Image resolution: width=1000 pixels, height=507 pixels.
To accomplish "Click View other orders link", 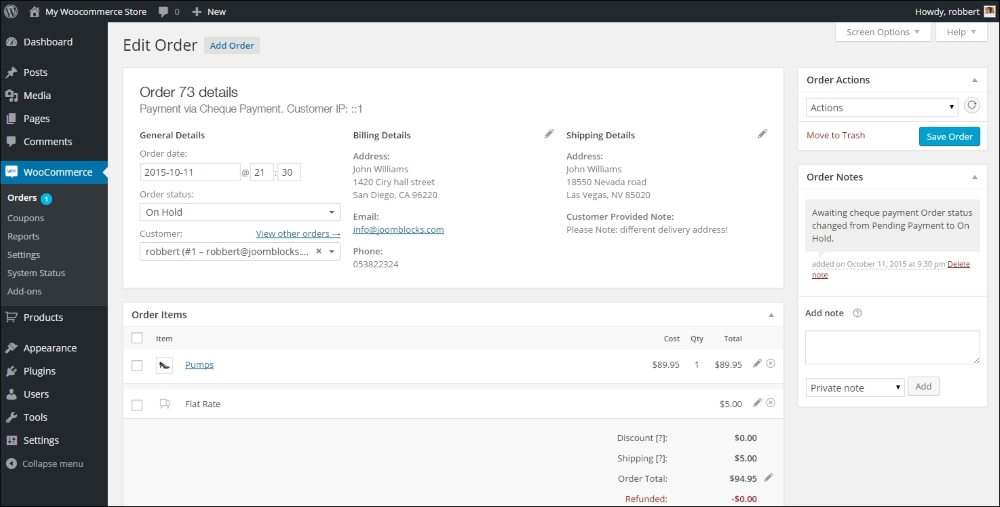I will pos(298,233).
